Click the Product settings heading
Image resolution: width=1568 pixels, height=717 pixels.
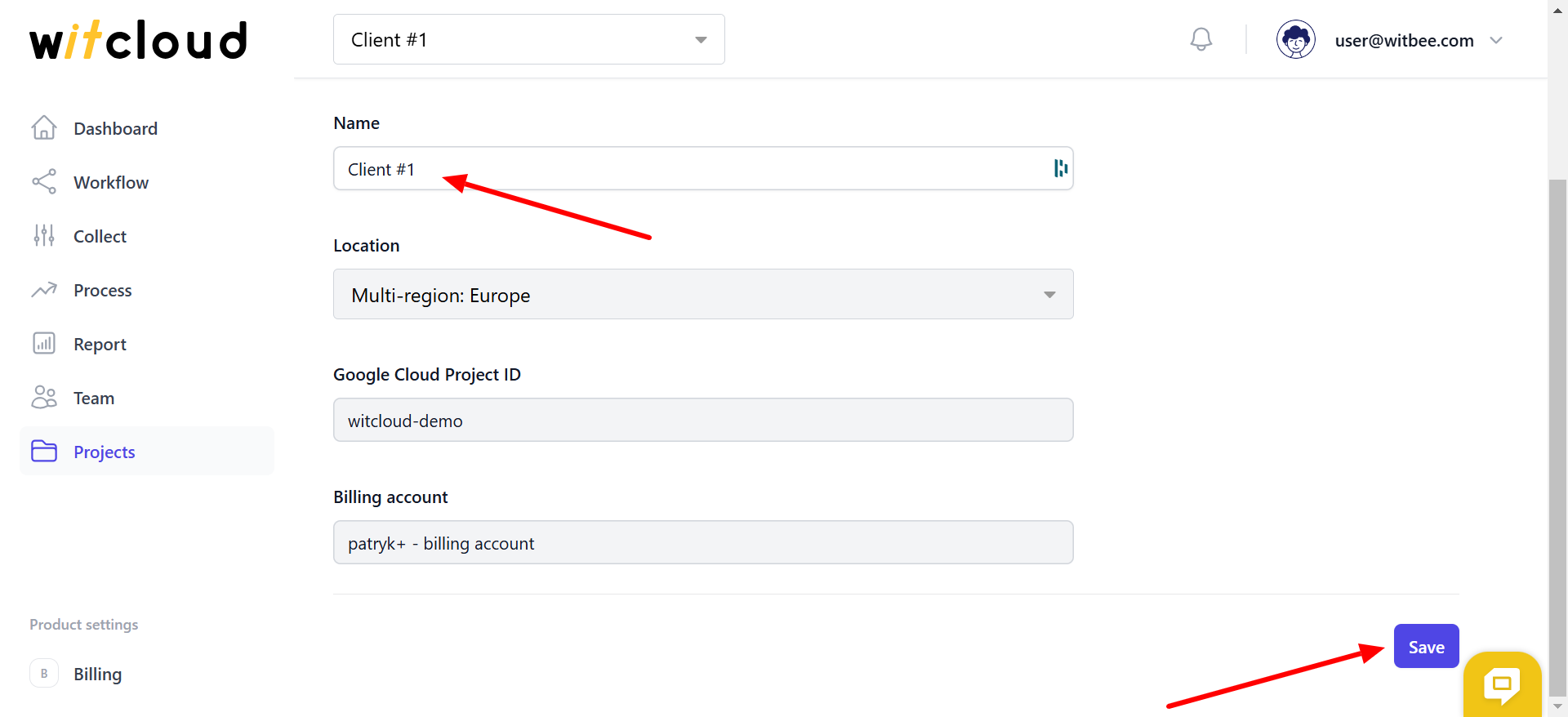[83, 624]
